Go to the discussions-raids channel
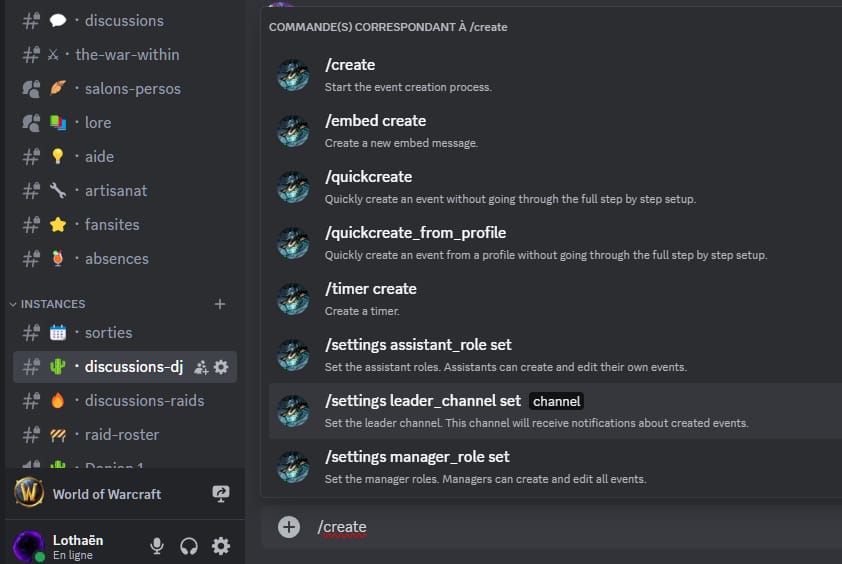 tap(144, 401)
